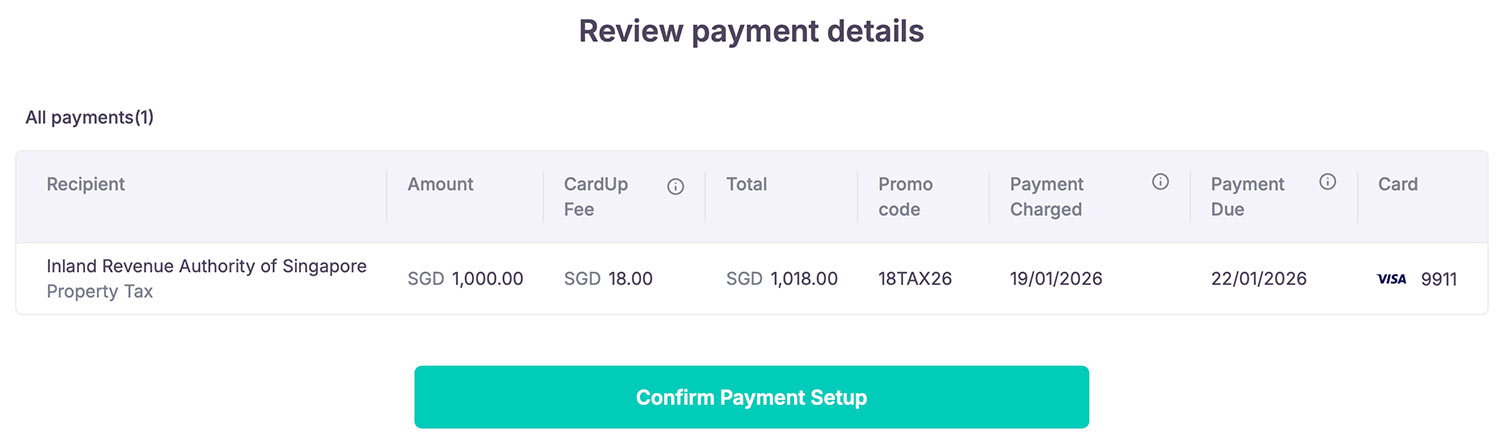Click the Payment Charged info icon

coord(1160,182)
